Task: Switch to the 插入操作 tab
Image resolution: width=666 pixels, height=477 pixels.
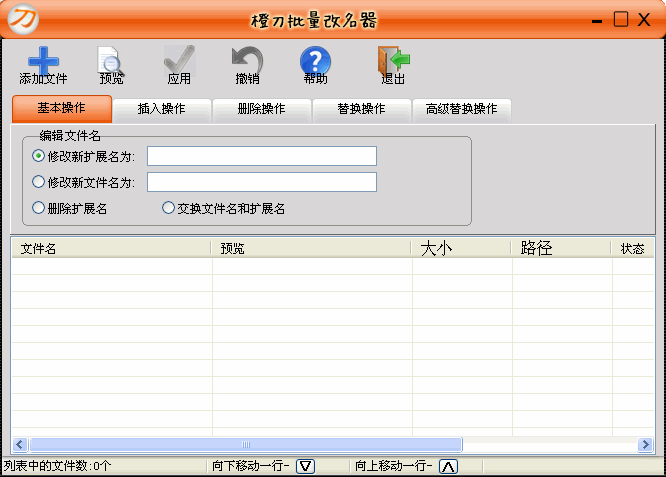Action: (162, 110)
